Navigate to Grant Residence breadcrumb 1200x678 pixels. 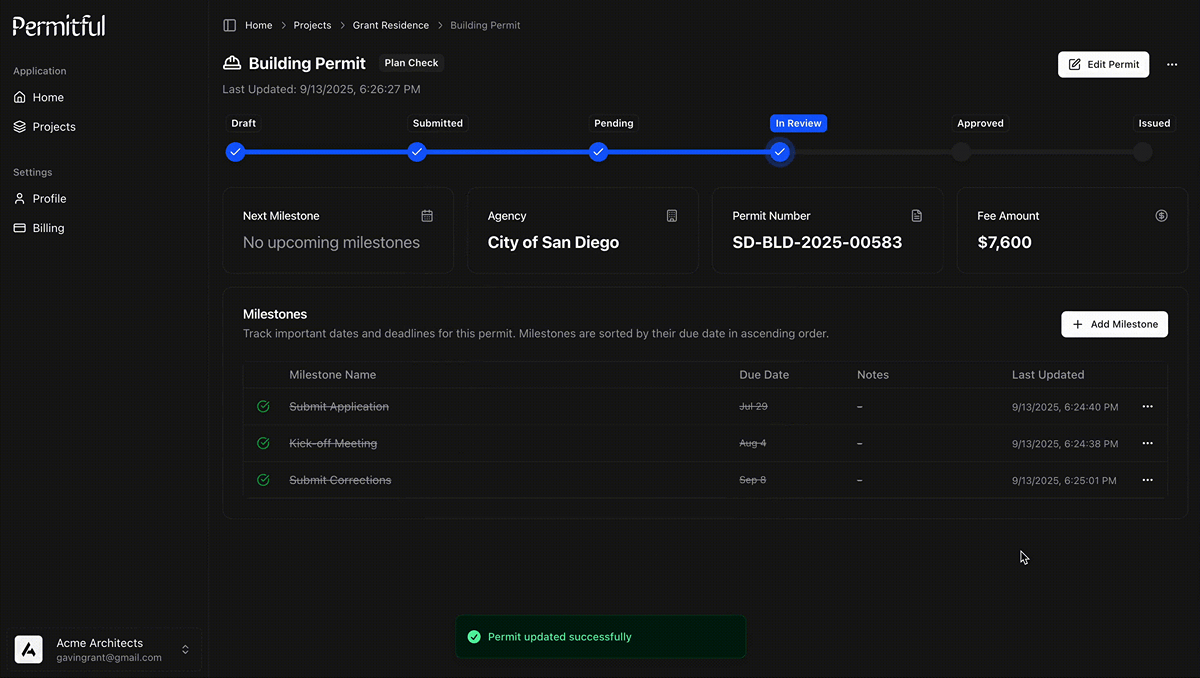390,25
